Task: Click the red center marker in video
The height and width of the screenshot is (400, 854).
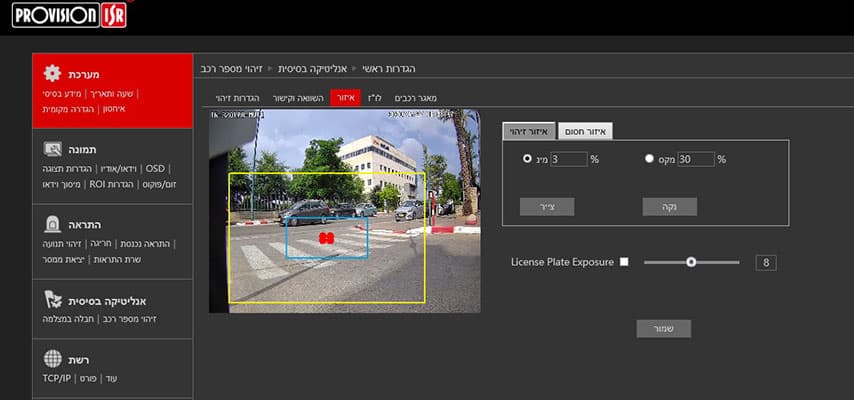Action: (x=325, y=238)
